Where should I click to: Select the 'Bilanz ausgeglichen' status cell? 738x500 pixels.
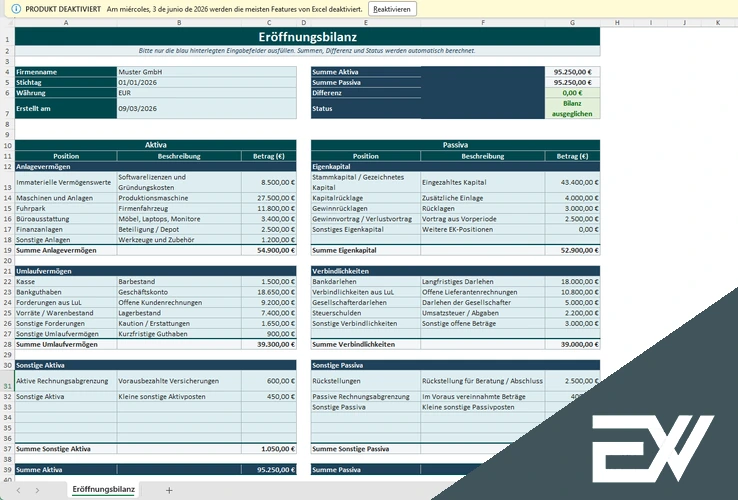(572, 108)
